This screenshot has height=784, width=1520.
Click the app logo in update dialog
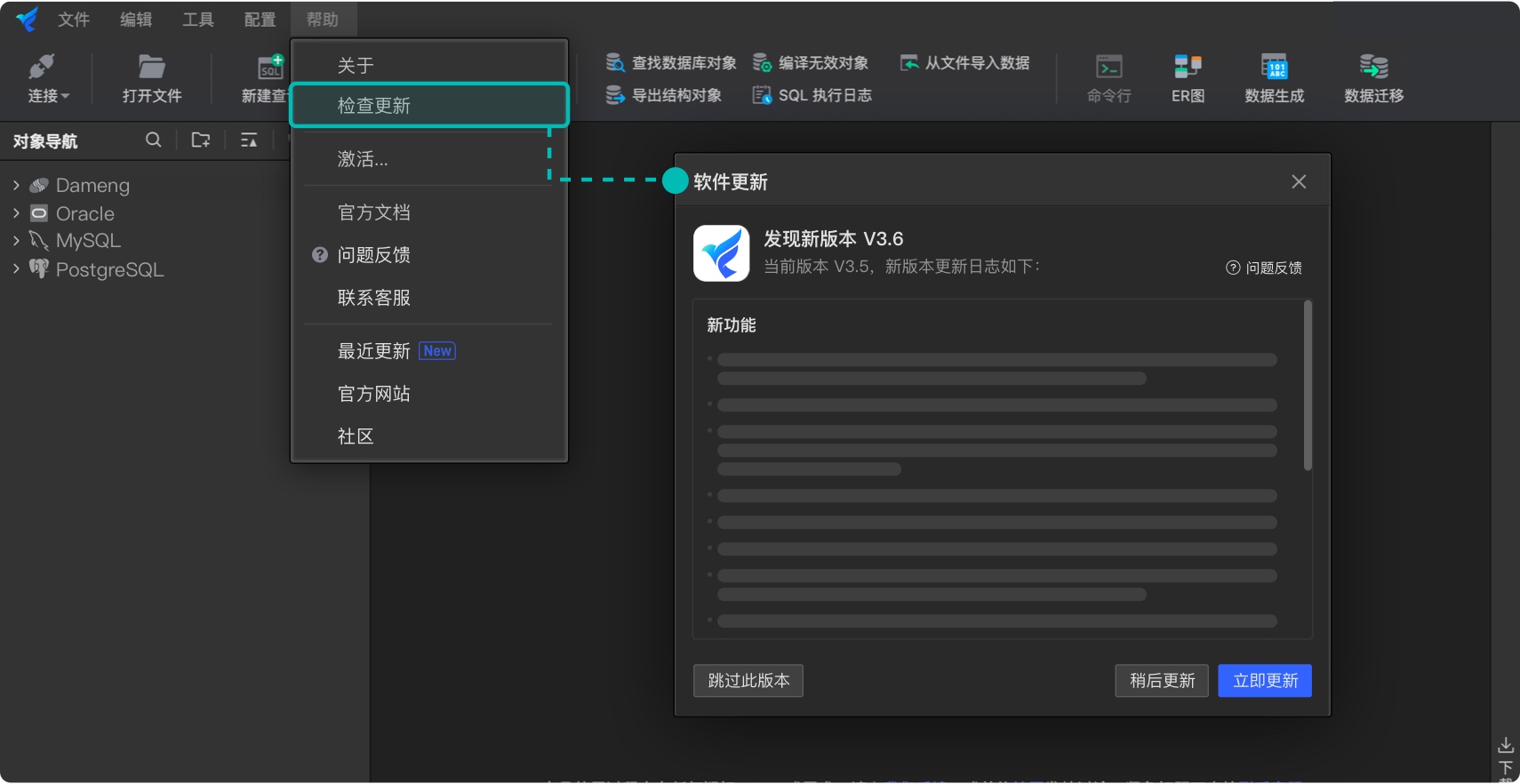[x=721, y=253]
